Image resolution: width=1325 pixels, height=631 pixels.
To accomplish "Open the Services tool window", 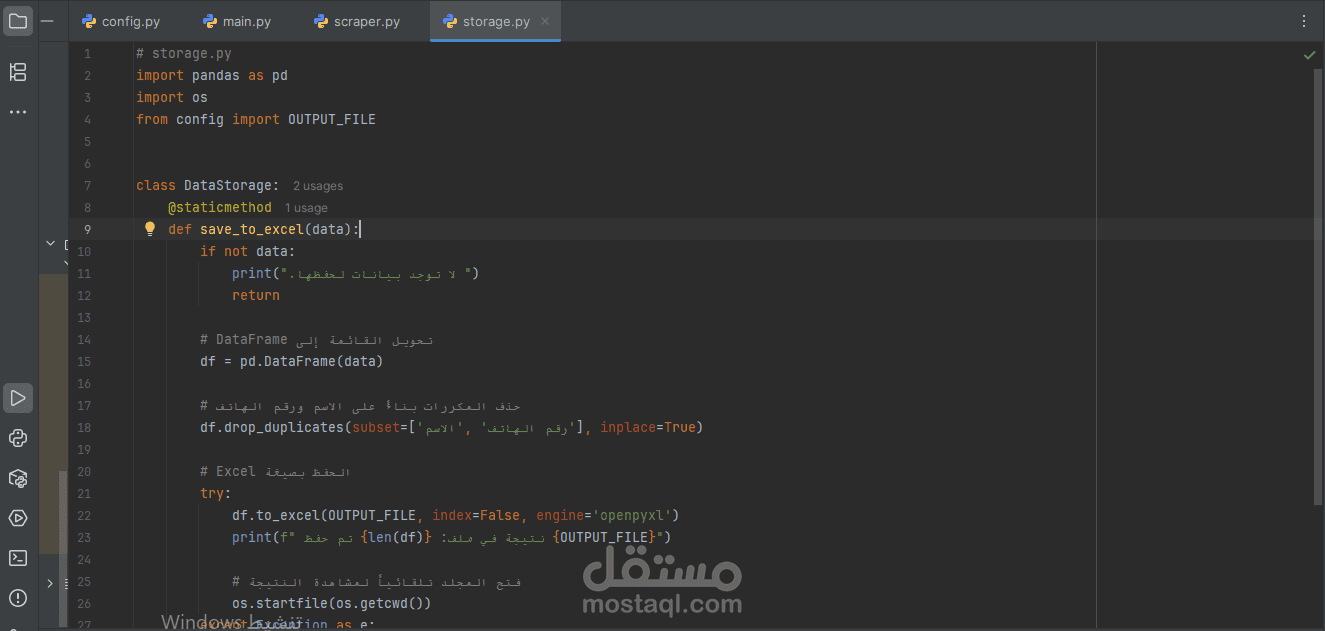I will click(18, 518).
